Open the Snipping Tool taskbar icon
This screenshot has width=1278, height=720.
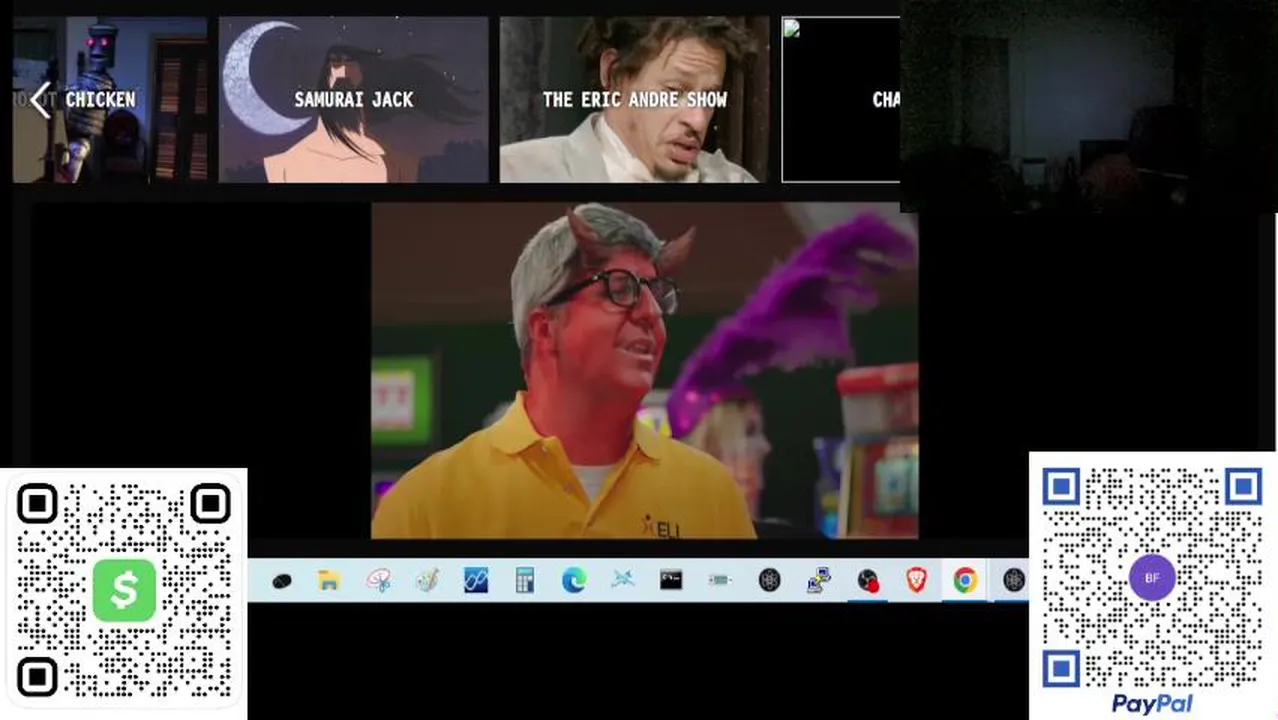click(x=378, y=581)
